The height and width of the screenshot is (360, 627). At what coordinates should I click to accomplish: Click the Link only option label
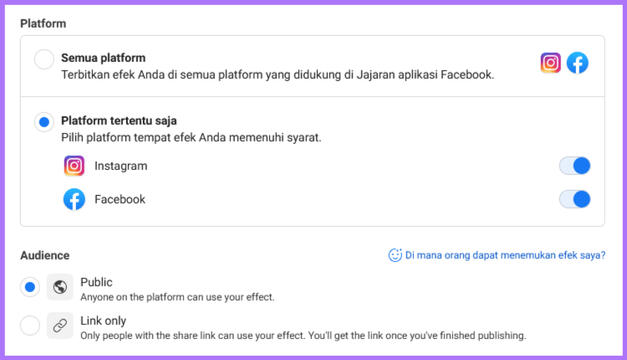(103, 321)
